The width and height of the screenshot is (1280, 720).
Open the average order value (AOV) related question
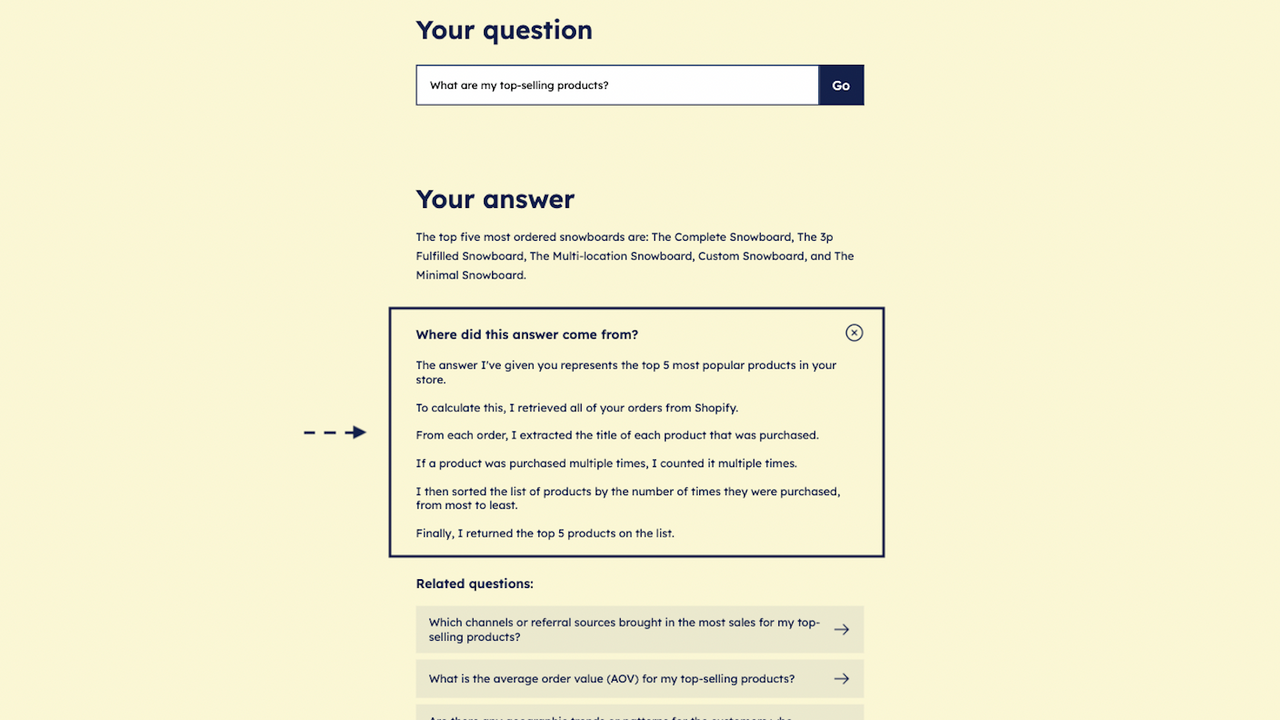click(611, 678)
